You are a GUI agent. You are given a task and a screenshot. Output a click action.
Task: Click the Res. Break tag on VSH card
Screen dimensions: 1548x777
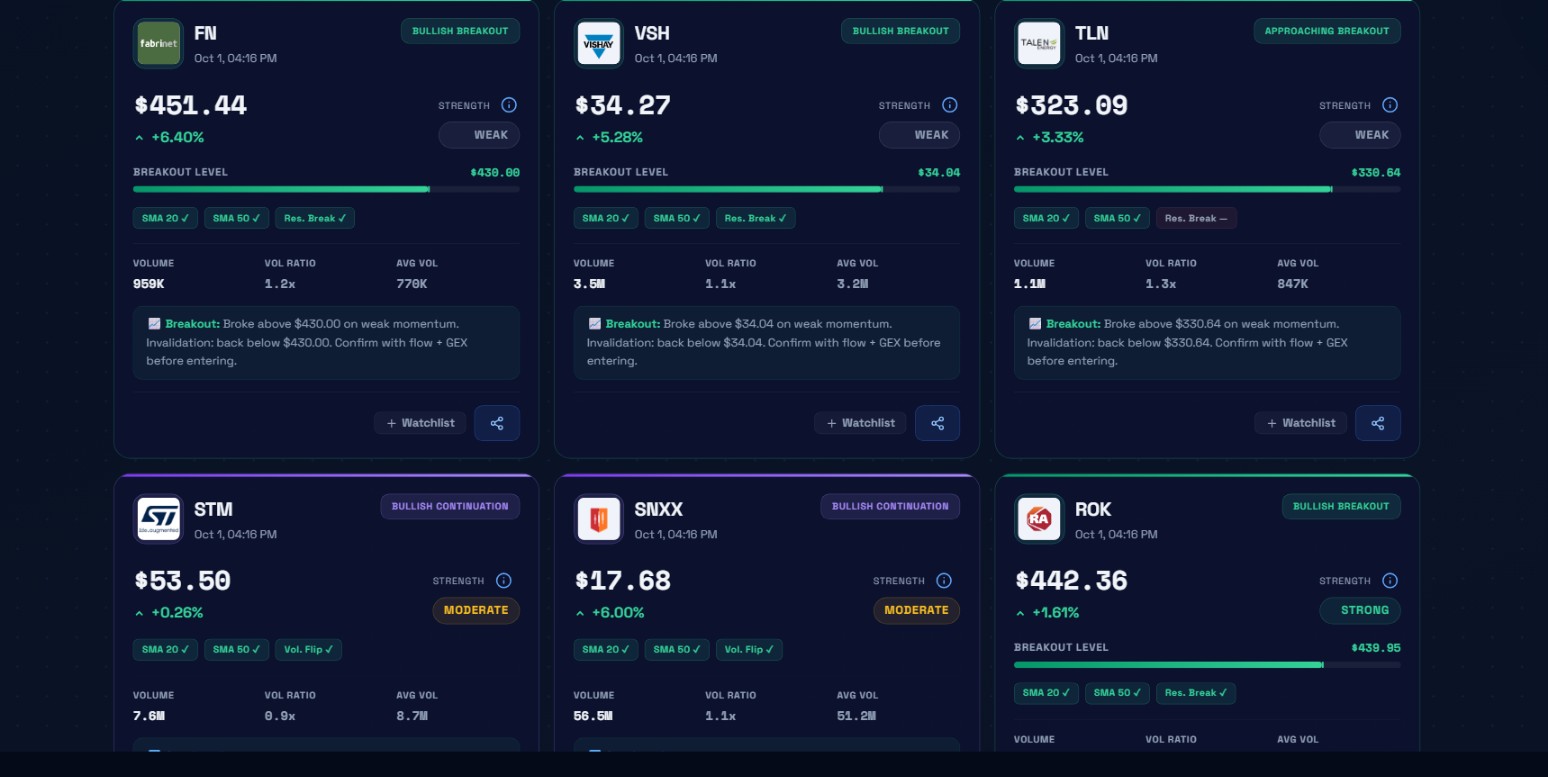tap(756, 218)
